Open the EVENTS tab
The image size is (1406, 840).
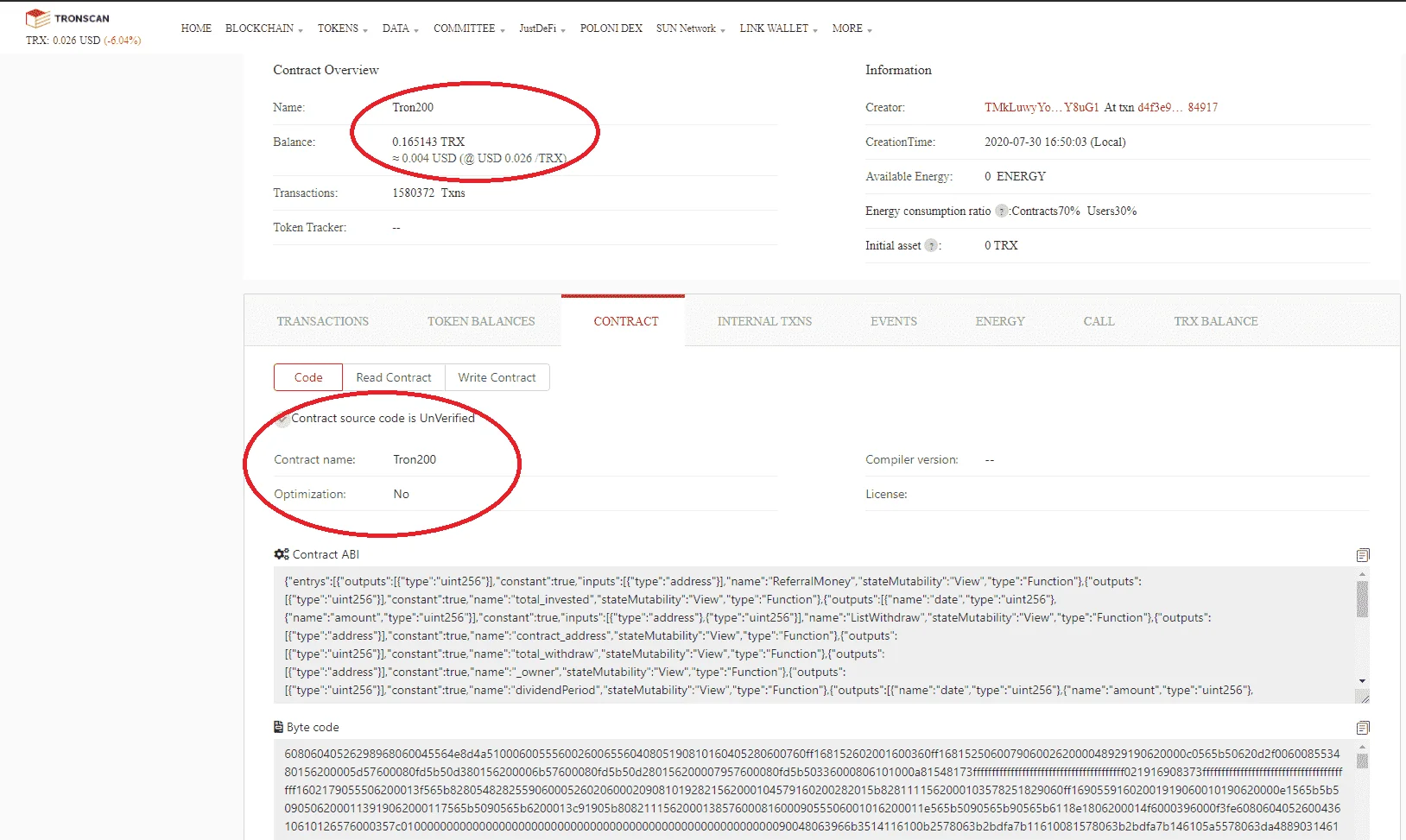point(894,321)
